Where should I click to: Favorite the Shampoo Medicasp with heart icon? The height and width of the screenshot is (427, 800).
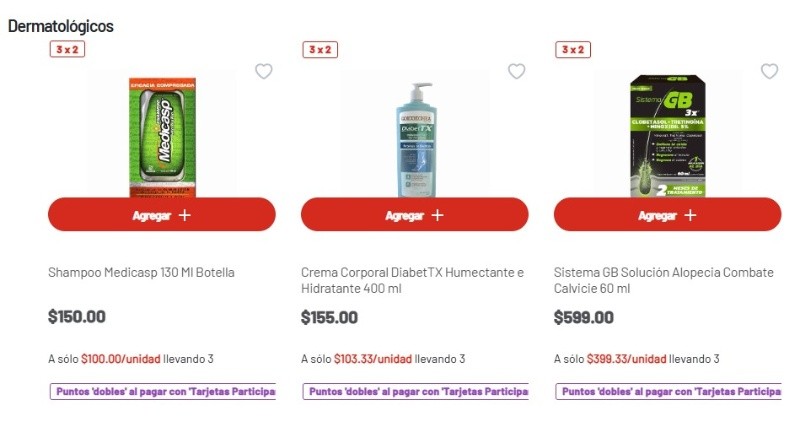(264, 71)
